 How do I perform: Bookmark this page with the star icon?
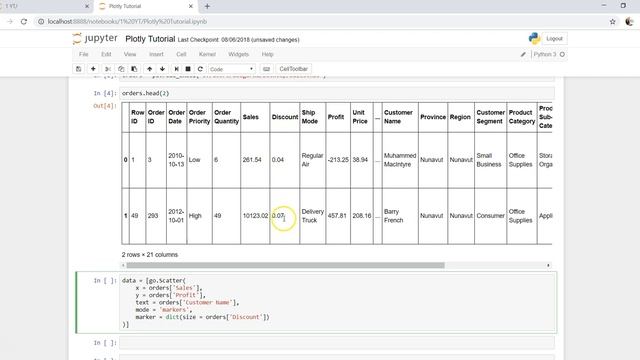tap(613, 22)
